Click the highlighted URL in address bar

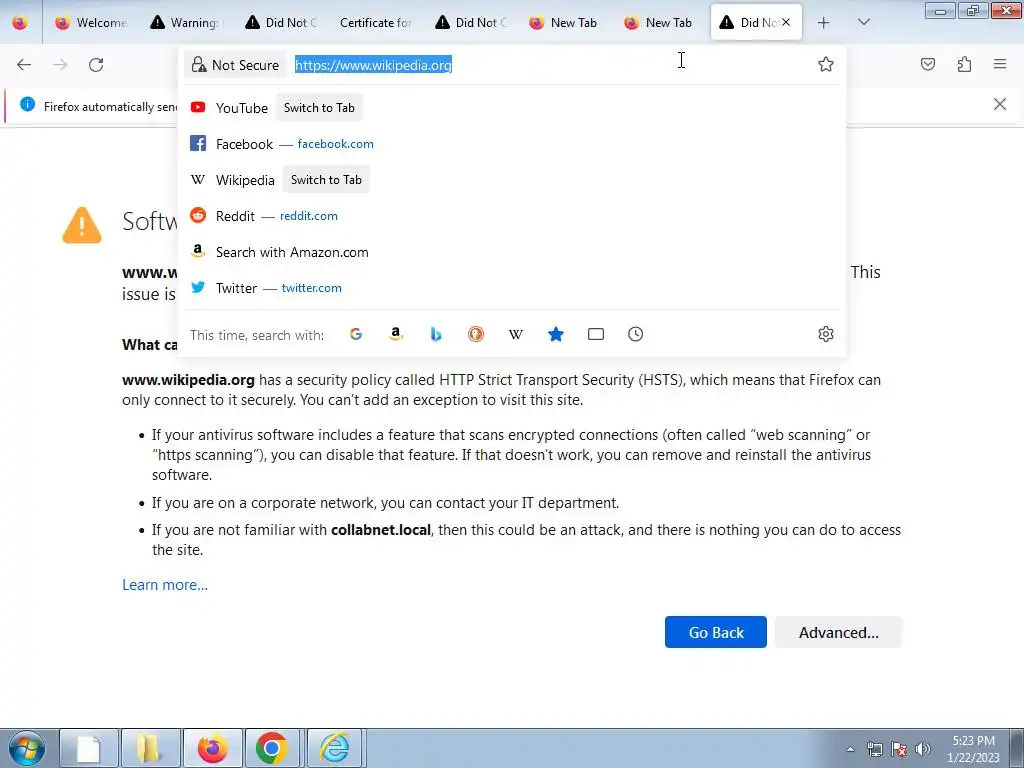tap(373, 65)
